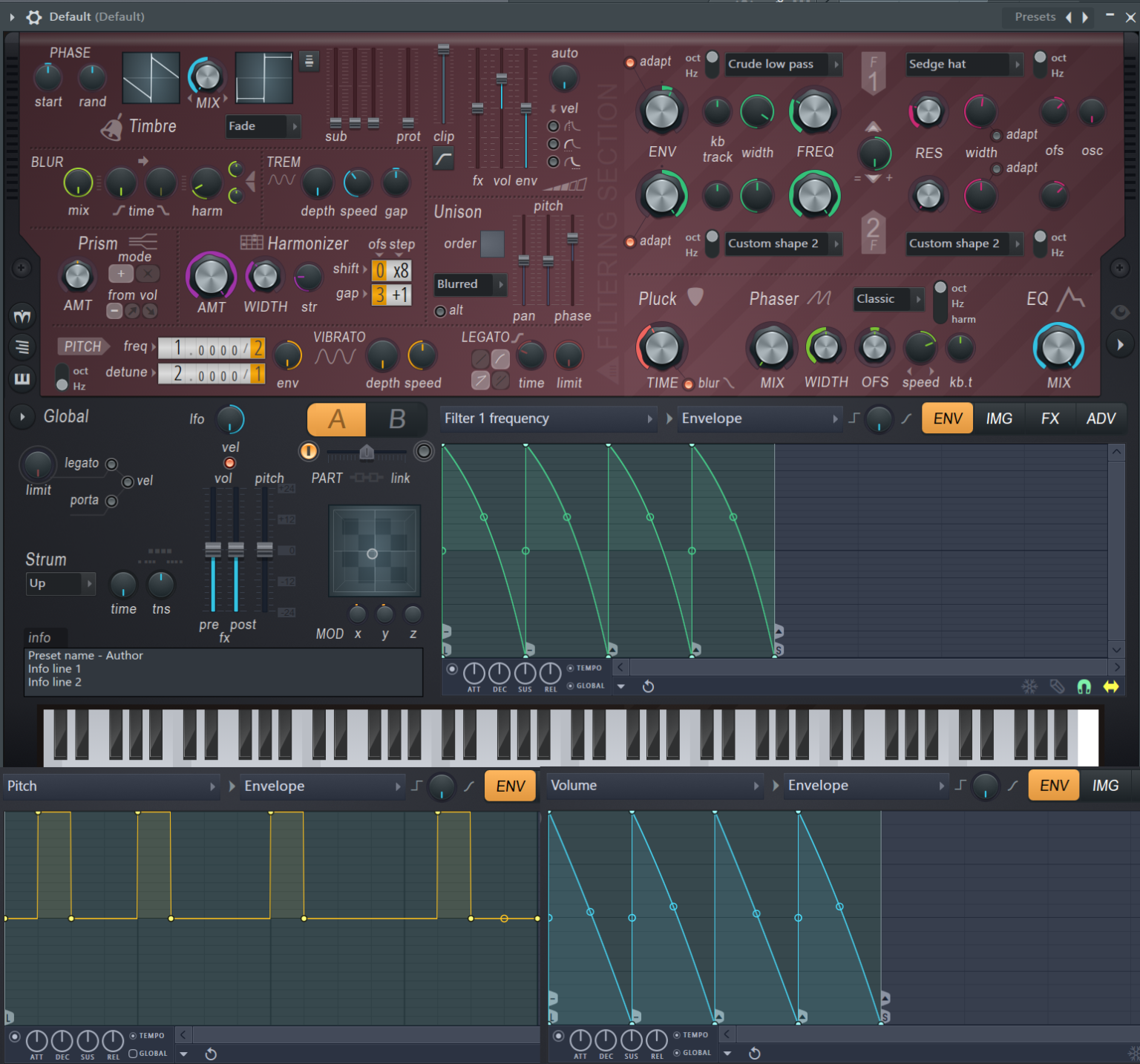Viewport: 1140px width, 1064px height.
Task: Flip the envelope with the yellow arrow icon
Action: tap(1111, 687)
